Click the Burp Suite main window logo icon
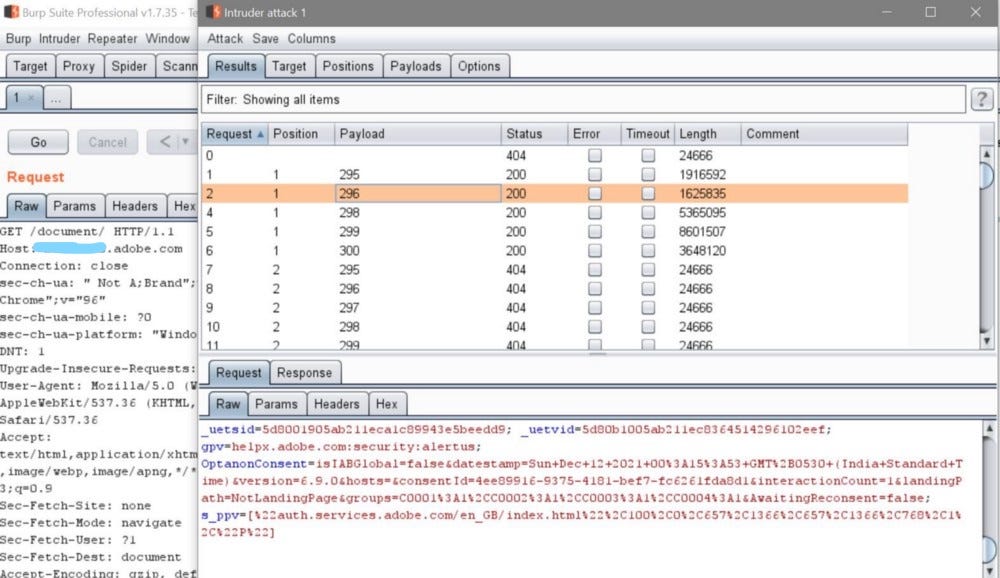The width and height of the screenshot is (1000, 578). tap(11, 12)
